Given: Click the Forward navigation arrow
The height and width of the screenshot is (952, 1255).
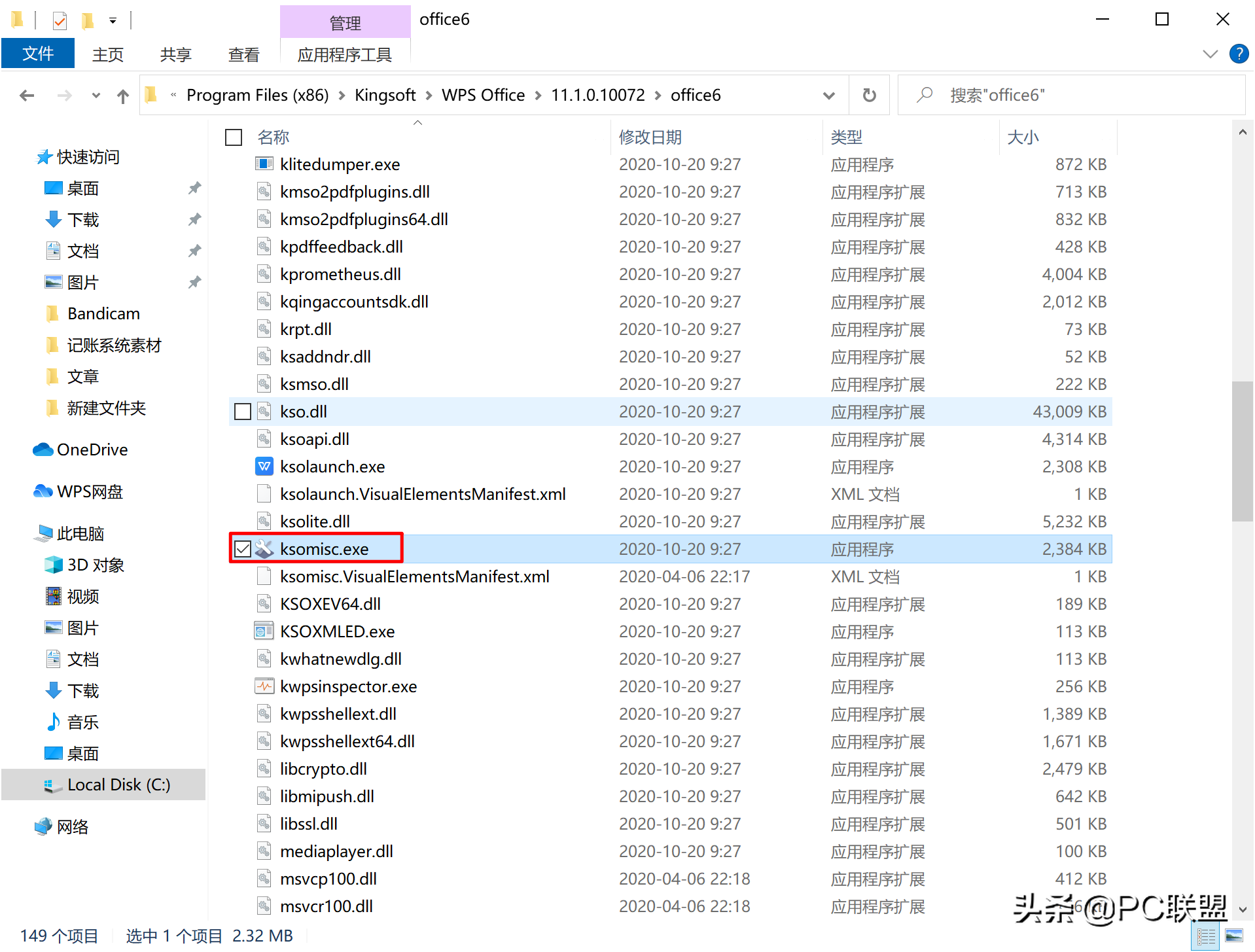Looking at the screenshot, I should coord(64,96).
